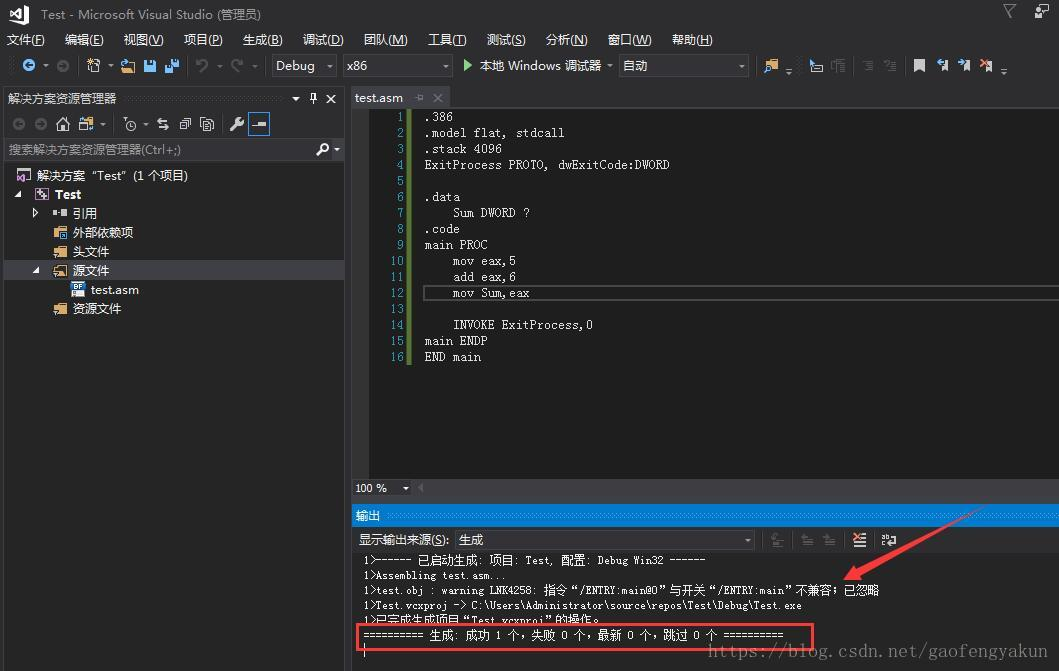Select test.asm under 源文件

[113, 289]
